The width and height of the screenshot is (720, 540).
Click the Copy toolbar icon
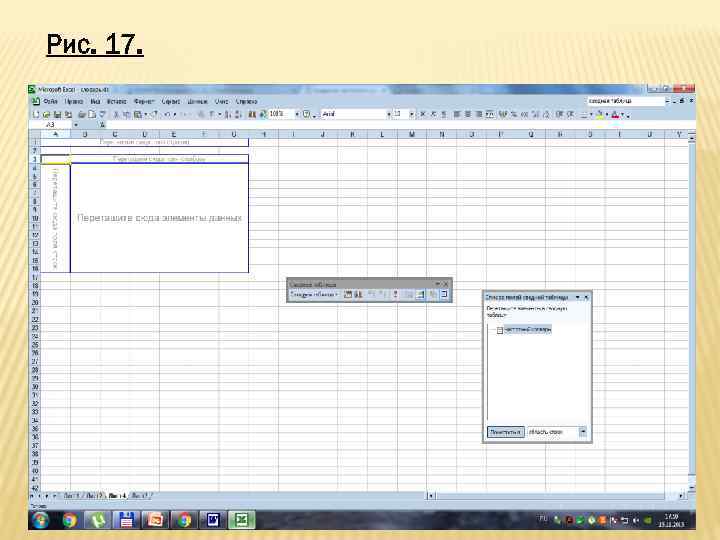pyautogui.click(x=127, y=114)
